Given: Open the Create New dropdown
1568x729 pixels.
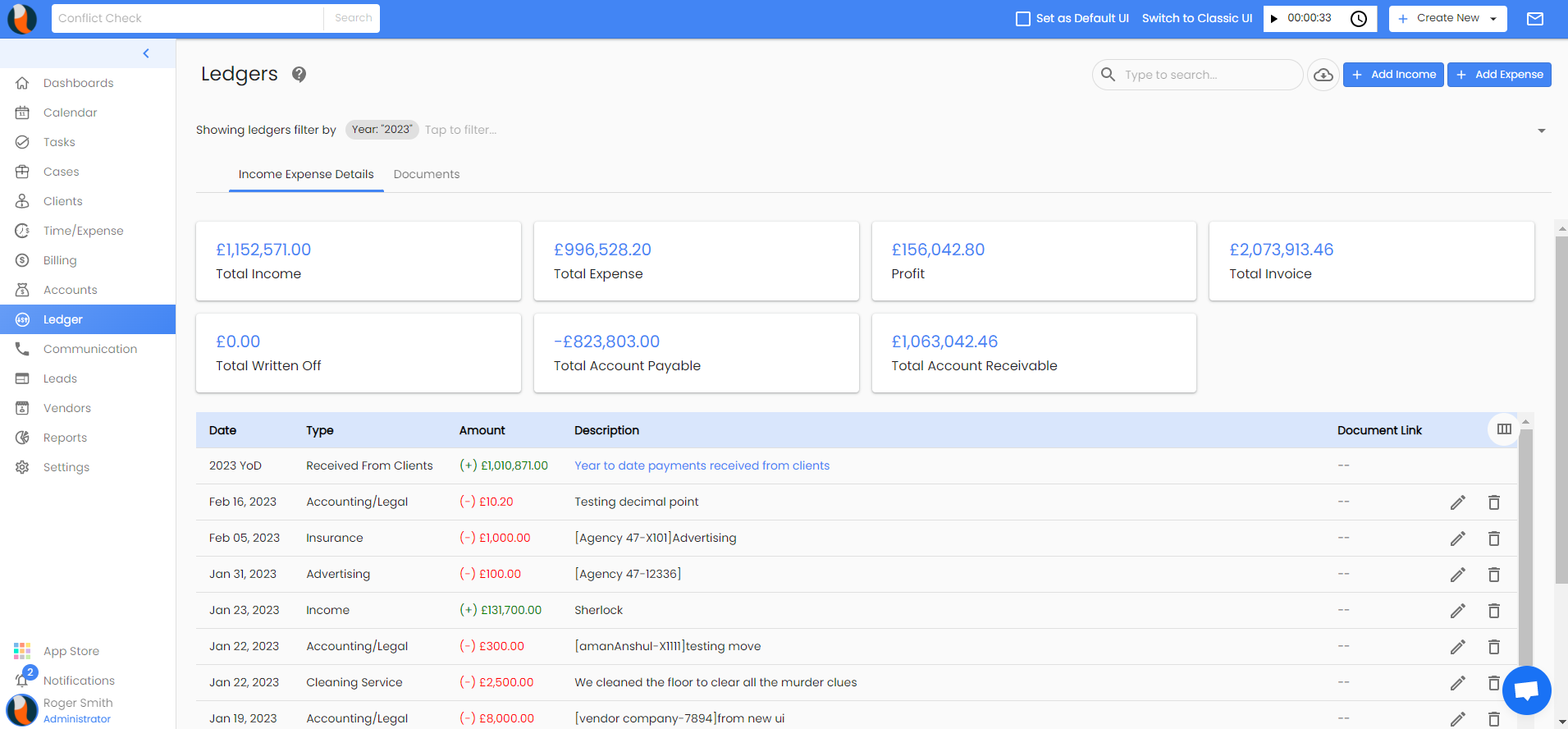Looking at the screenshot, I should [x=1447, y=18].
